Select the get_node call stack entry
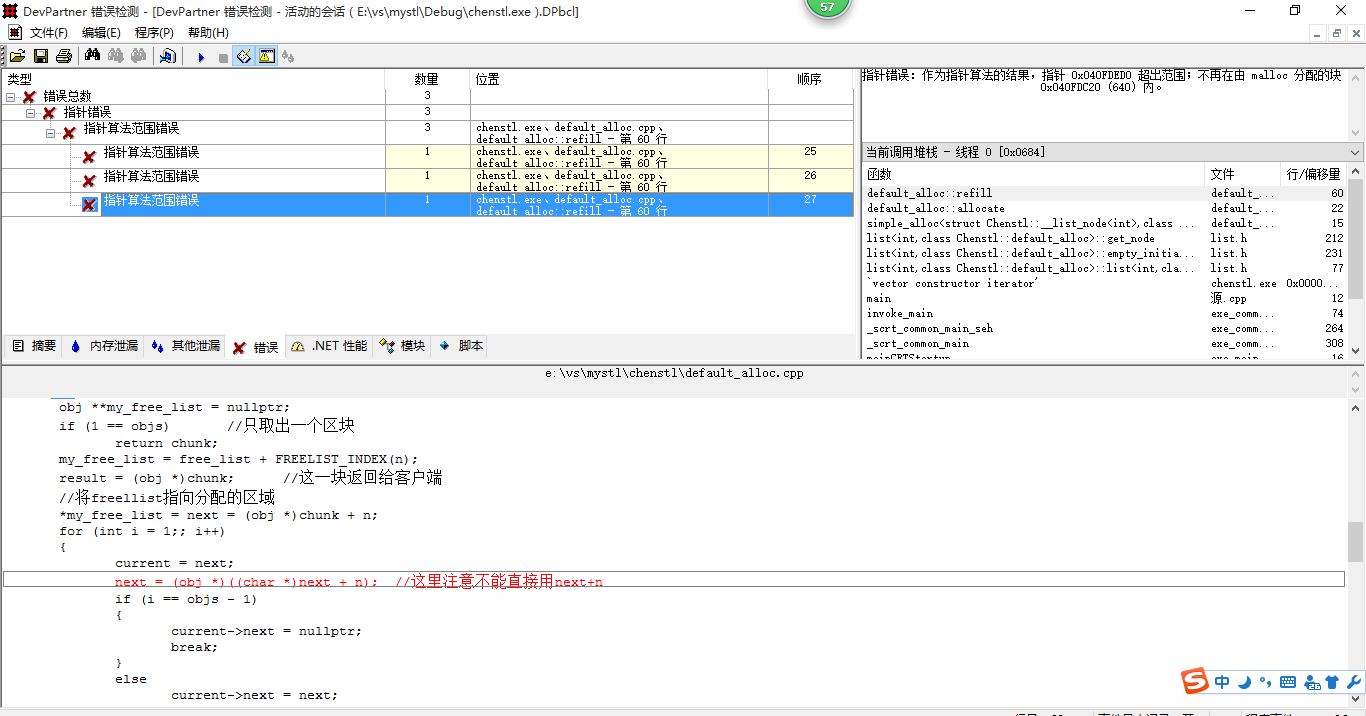 click(x=1104, y=238)
